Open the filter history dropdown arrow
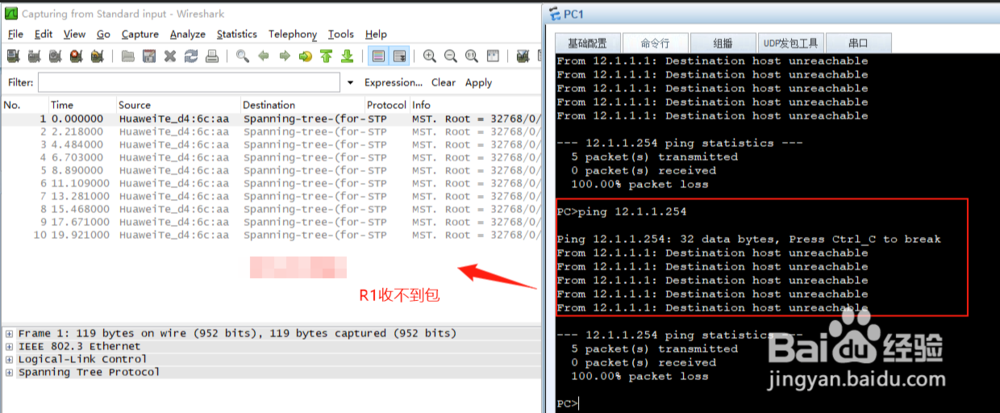The image size is (1000, 413). click(349, 83)
